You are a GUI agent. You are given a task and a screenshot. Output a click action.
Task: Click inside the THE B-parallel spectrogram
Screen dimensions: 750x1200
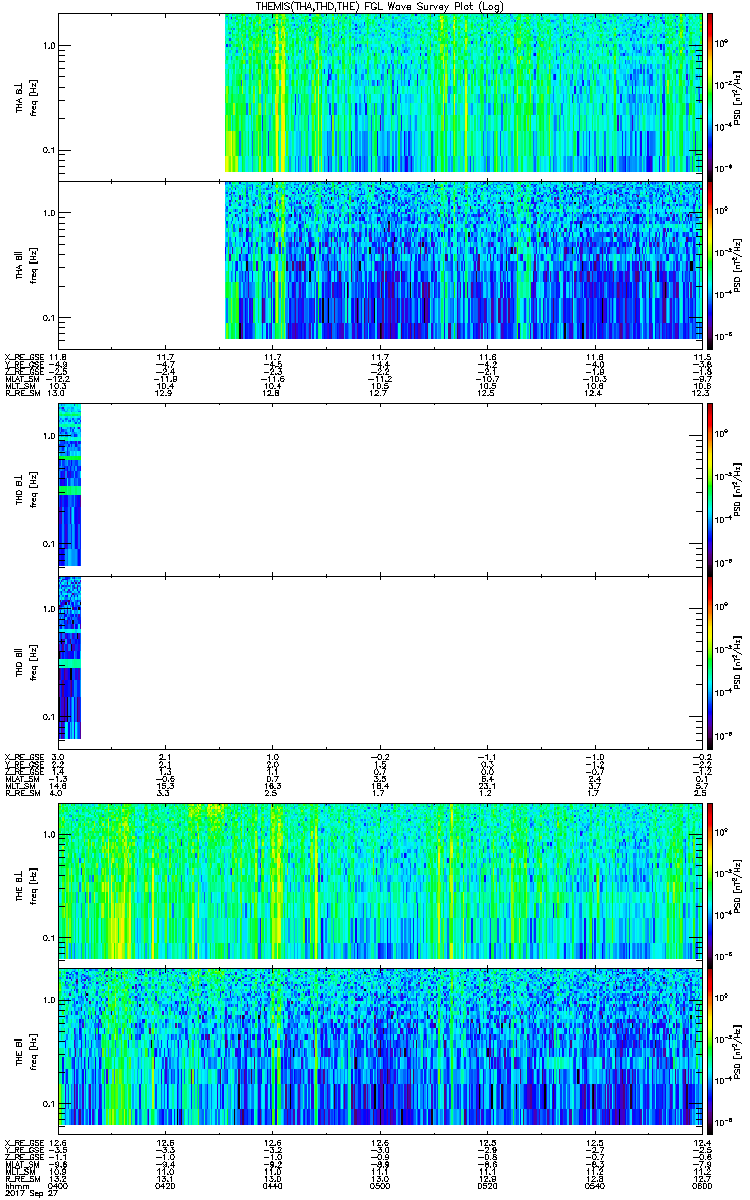point(379,1046)
